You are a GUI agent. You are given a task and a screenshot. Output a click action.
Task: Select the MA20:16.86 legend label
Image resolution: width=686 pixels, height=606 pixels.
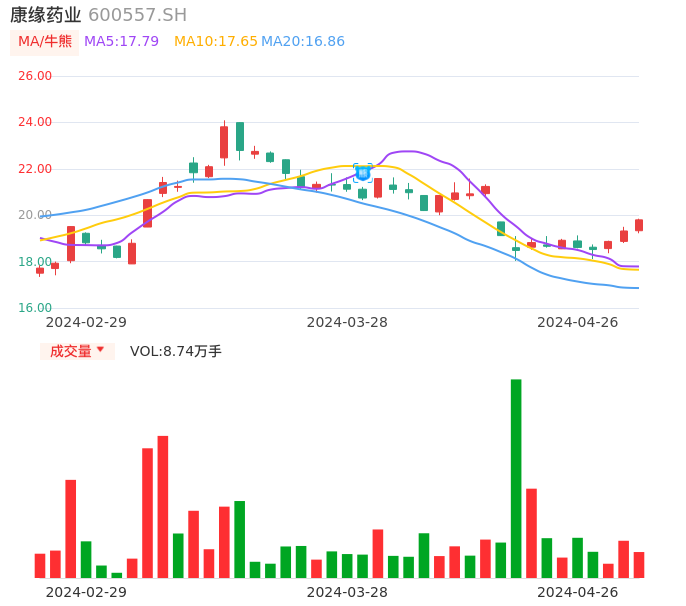coord(303,42)
